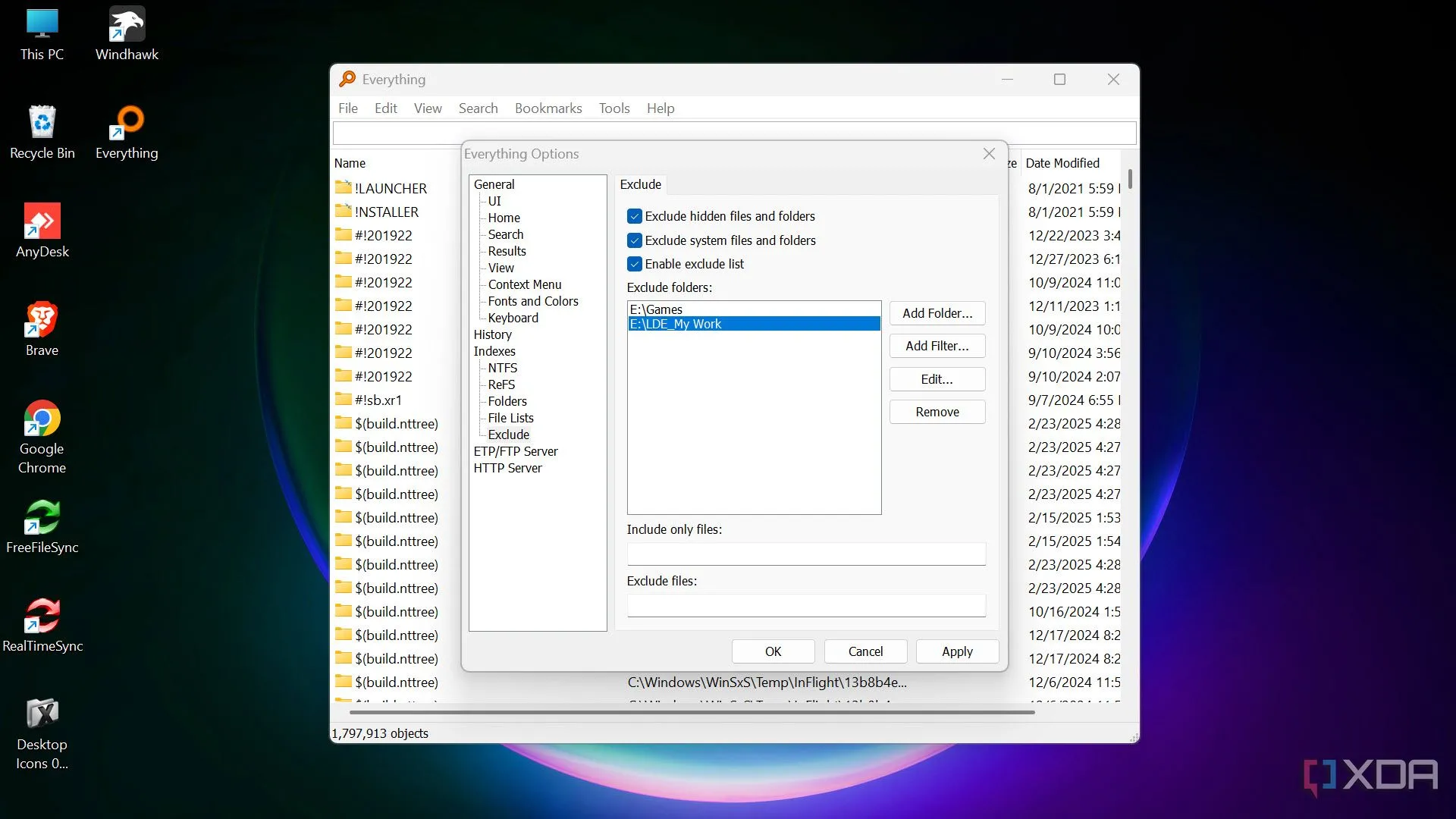Open Desktop Icons file on desktop
The width and height of the screenshot is (1456, 819).
(x=42, y=733)
